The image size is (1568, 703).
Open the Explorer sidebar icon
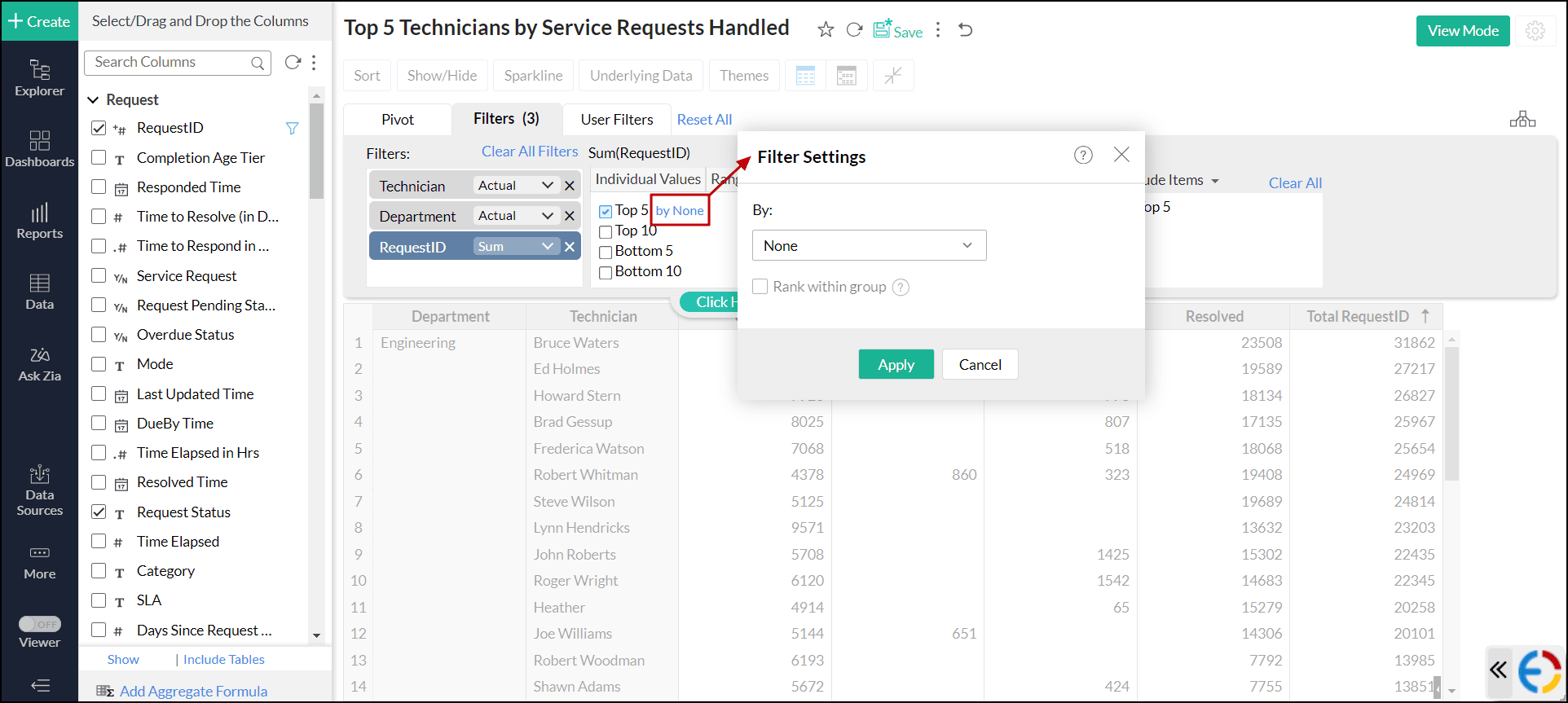(39, 78)
